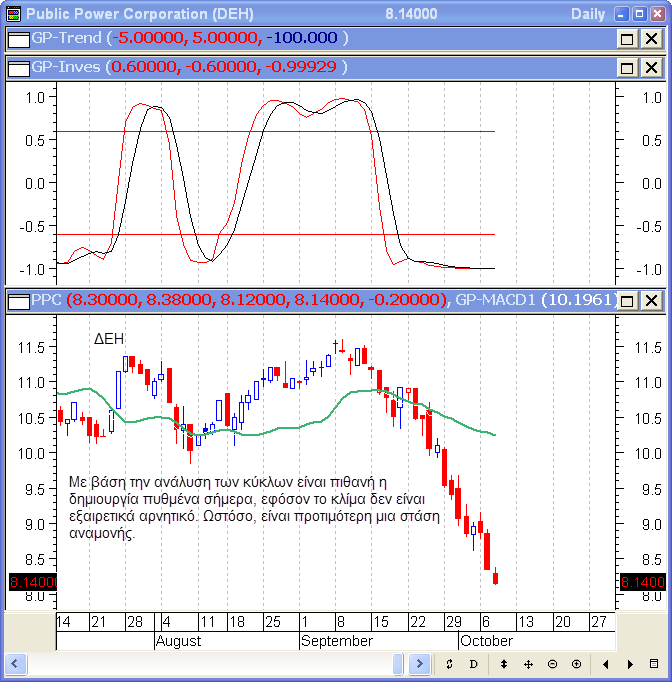
Task: Click the 'Daily' label in title bar
Action: click(587, 14)
